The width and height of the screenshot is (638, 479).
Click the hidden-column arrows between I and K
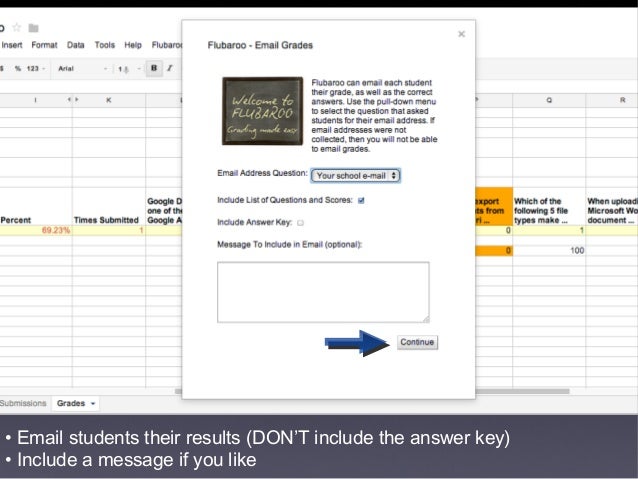[x=72, y=99]
